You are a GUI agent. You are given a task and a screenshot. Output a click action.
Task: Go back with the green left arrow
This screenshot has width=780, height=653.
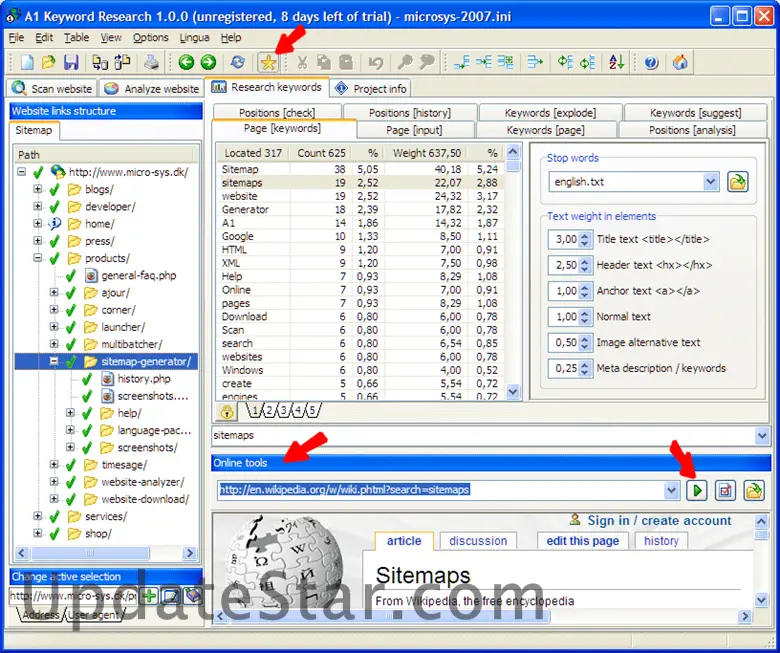coord(186,62)
